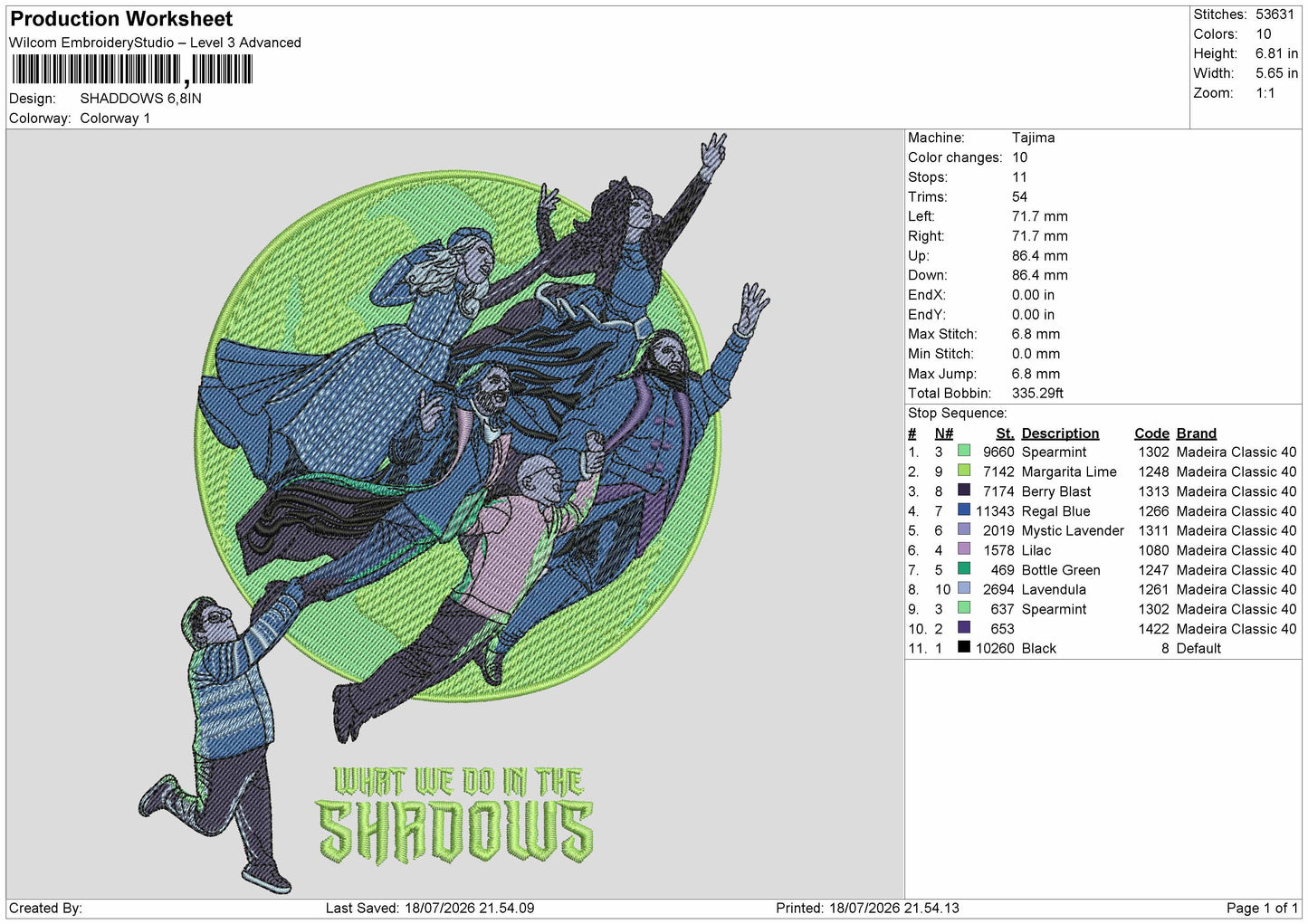Click 'Wilcom EmbroideryStudio – Level 3 Advanced' text
Viewport: 1308px width, 924px height.
pos(155,43)
